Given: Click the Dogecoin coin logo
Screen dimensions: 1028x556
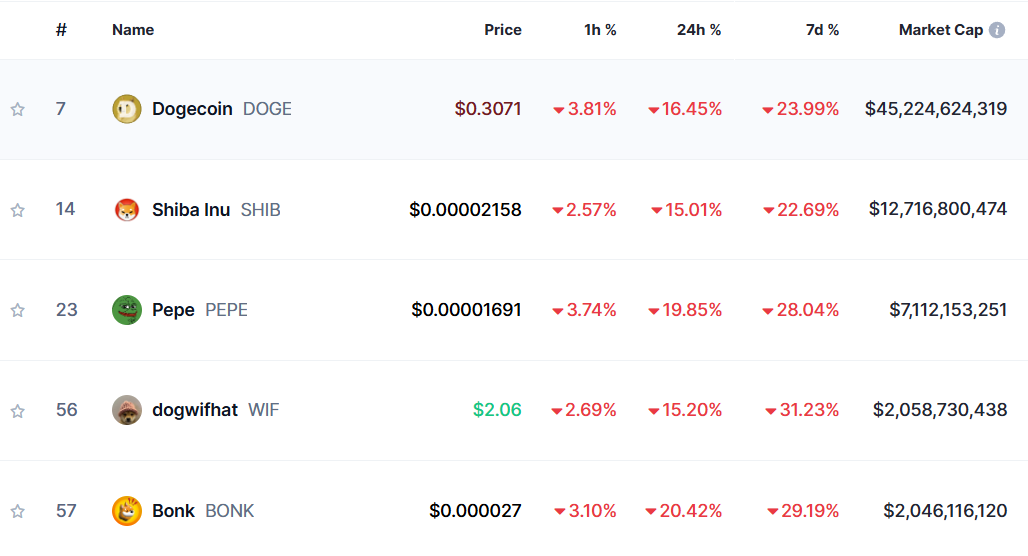Looking at the screenshot, I should click(127, 109).
